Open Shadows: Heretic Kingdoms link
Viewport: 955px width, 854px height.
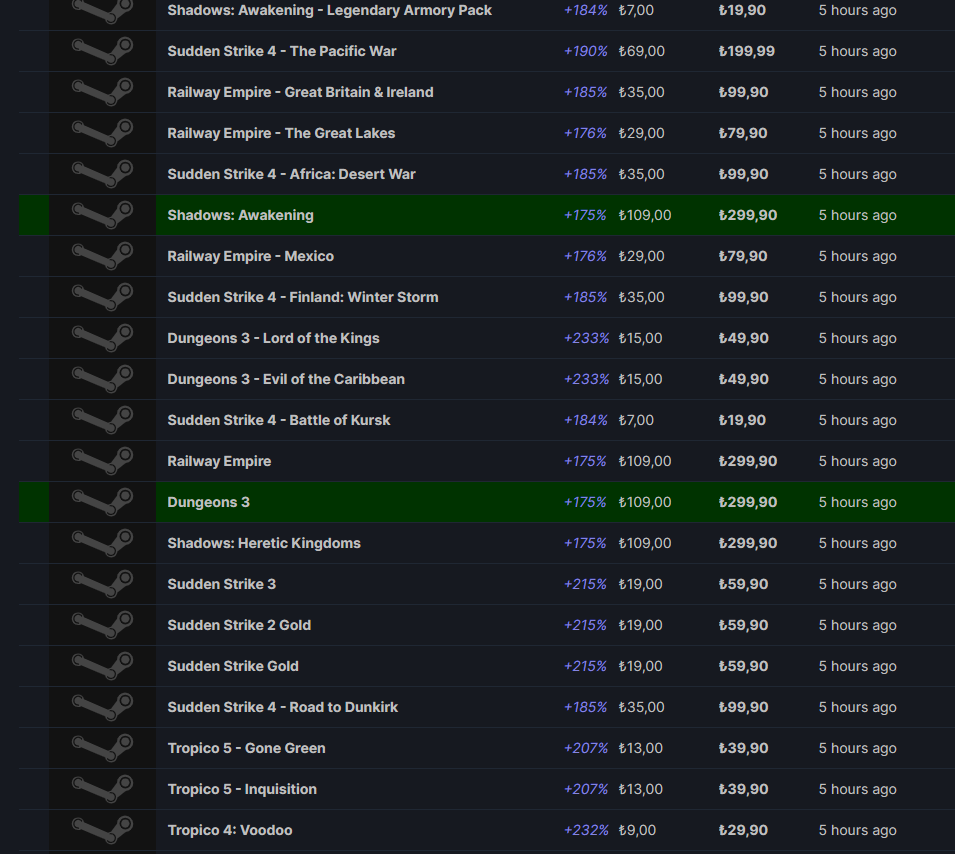pyautogui.click(x=264, y=543)
